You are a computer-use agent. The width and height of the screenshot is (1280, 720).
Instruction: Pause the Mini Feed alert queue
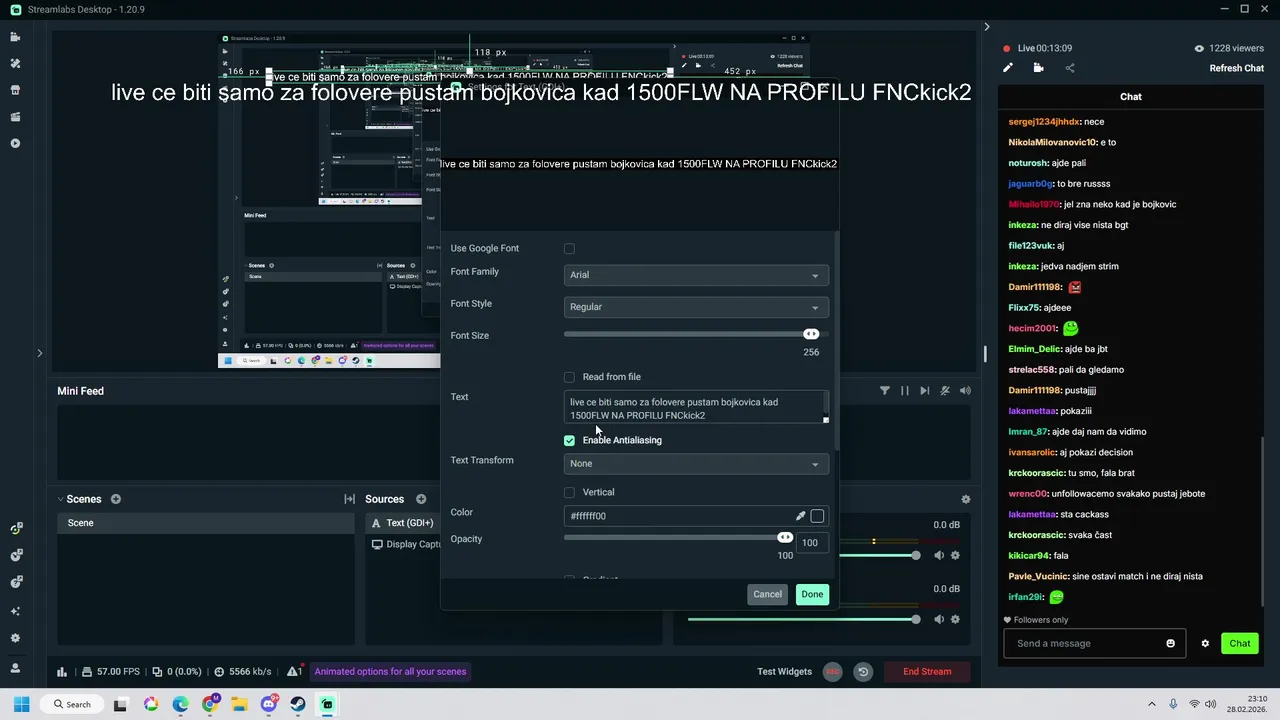(x=905, y=391)
